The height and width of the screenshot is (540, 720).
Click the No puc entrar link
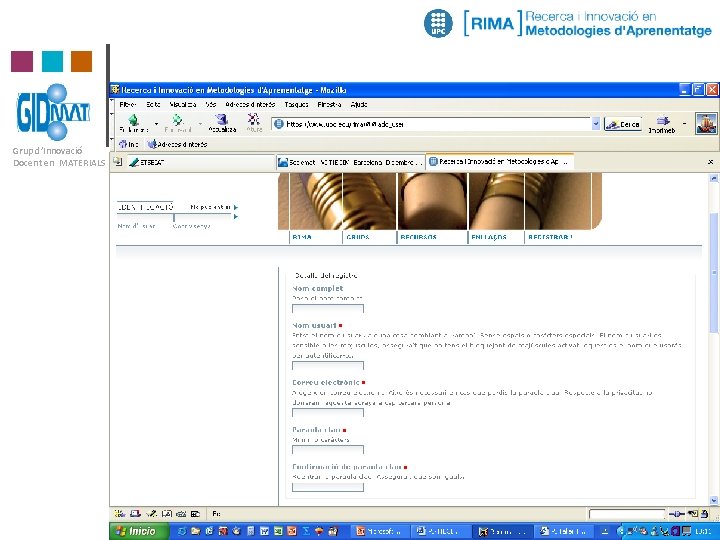coord(210,207)
